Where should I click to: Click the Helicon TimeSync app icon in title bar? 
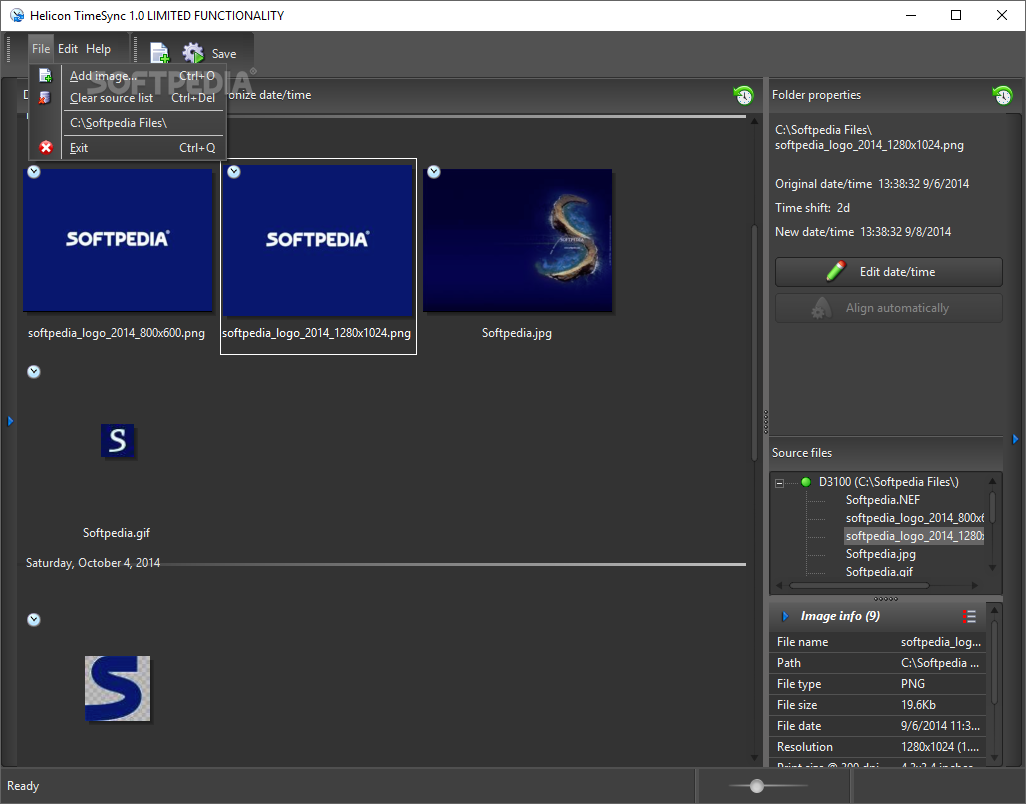[16, 15]
